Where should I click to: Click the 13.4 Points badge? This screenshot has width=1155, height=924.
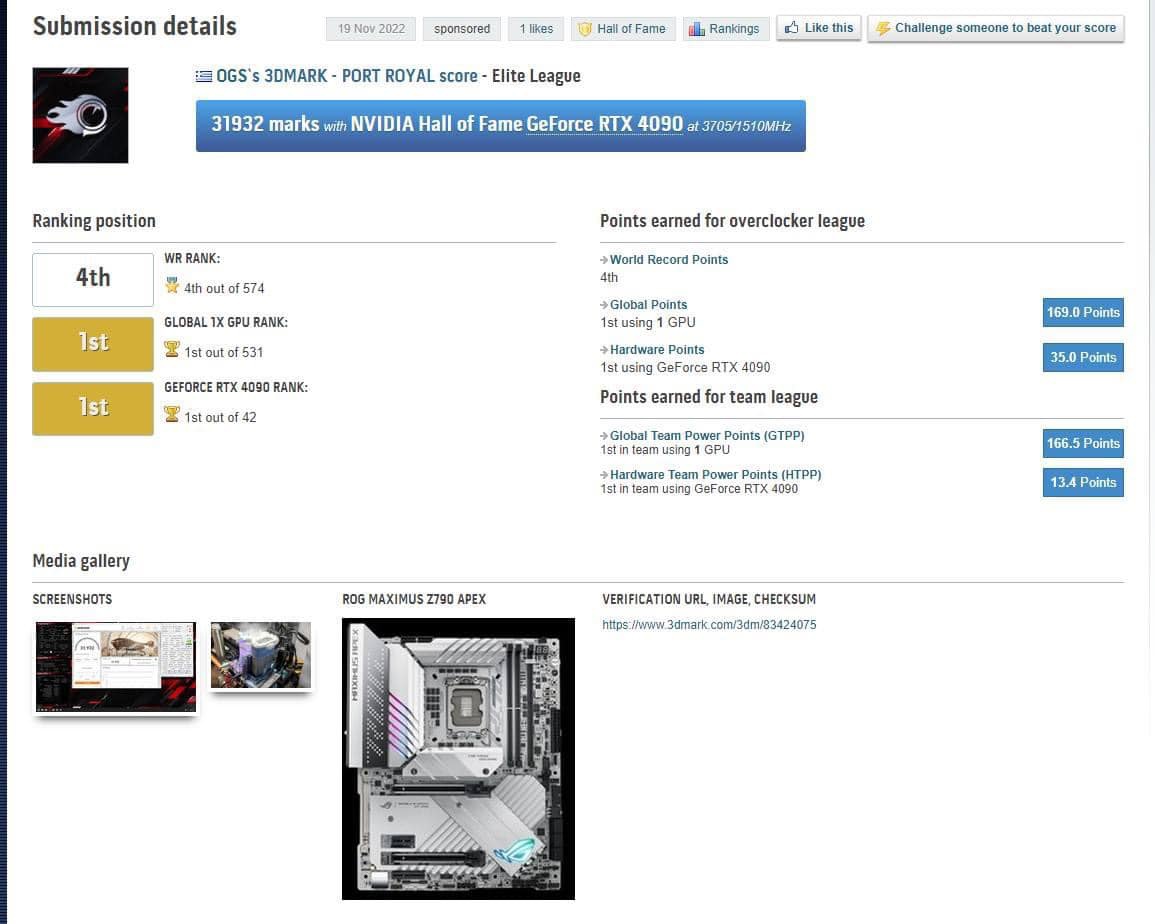pyautogui.click(x=1083, y=483)
